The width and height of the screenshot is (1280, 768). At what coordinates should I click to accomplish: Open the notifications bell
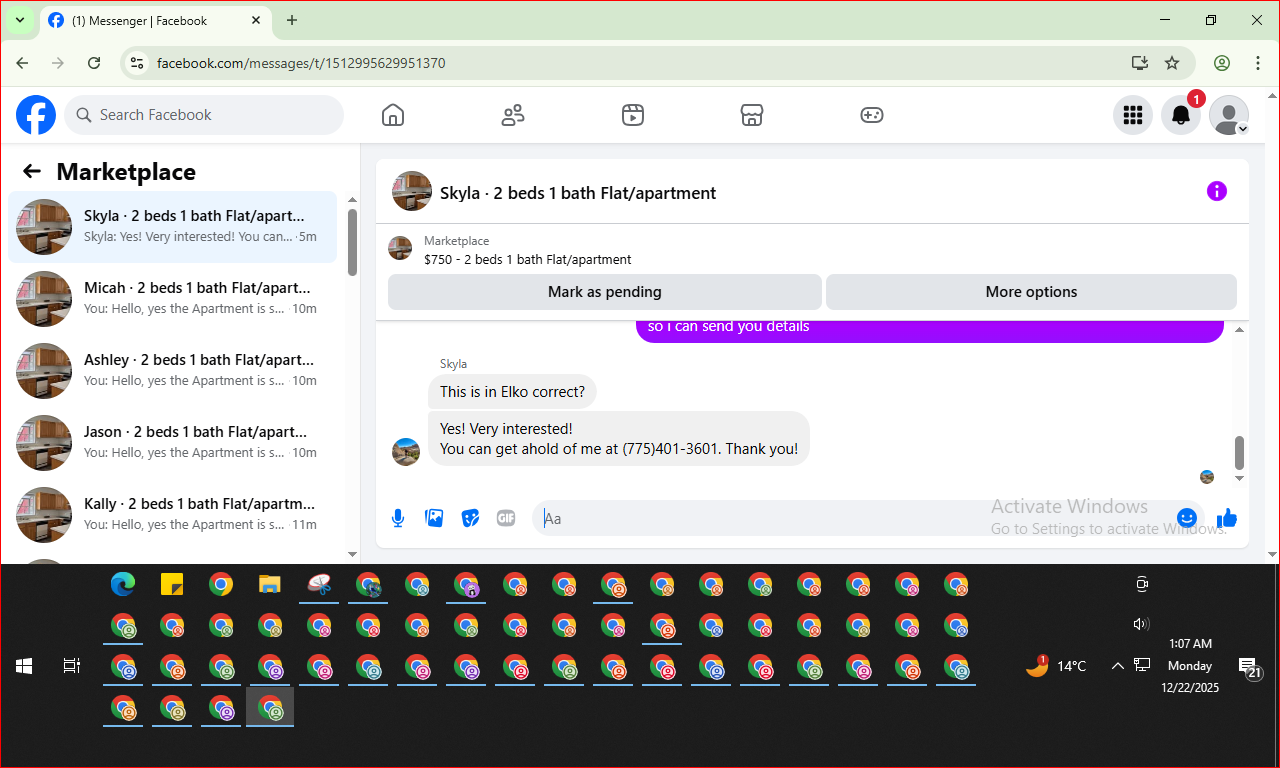(1181, 115)
